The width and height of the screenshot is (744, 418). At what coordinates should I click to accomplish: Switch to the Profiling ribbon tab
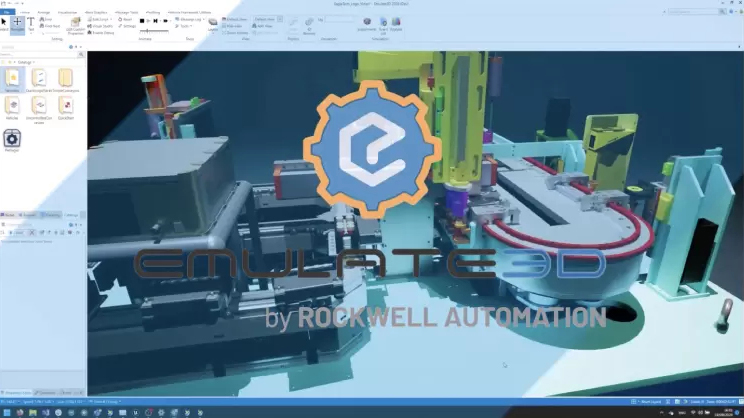[x=153, y=12]
